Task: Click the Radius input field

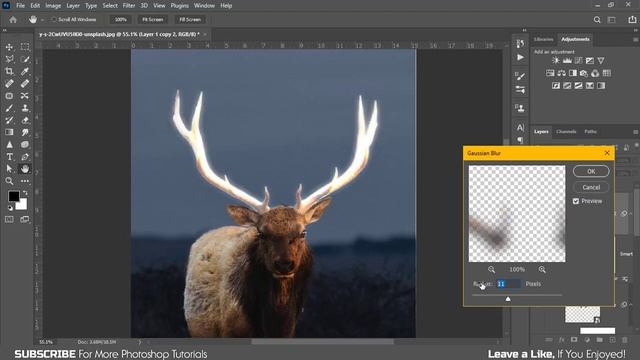Action: (x=508, y=284)
